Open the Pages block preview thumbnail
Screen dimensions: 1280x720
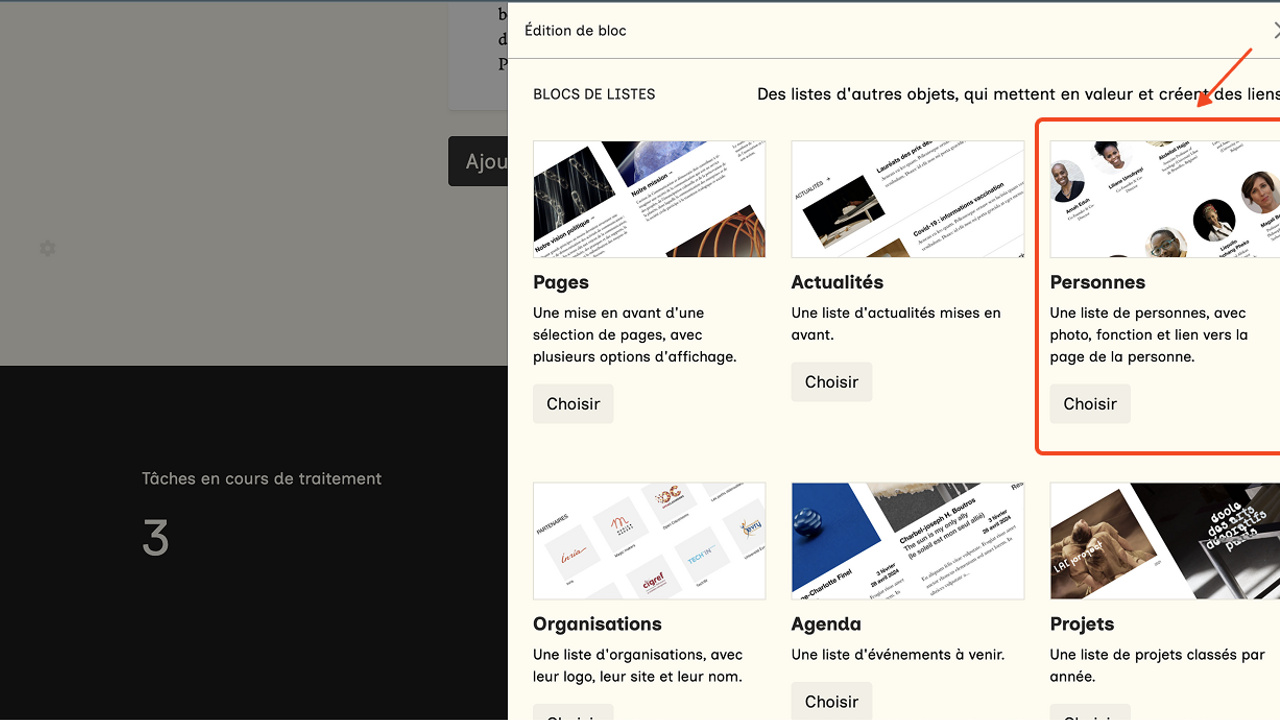(649, 199)
